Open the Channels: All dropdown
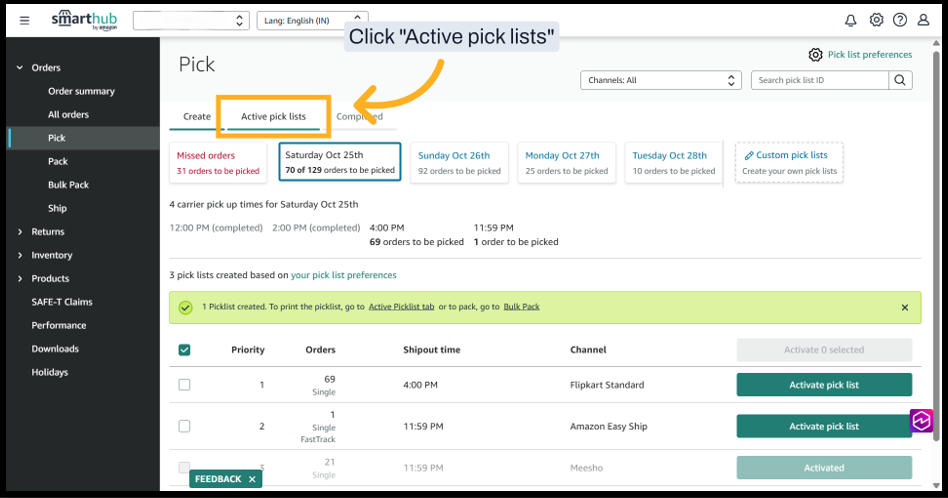 click(x=661, y=80)
